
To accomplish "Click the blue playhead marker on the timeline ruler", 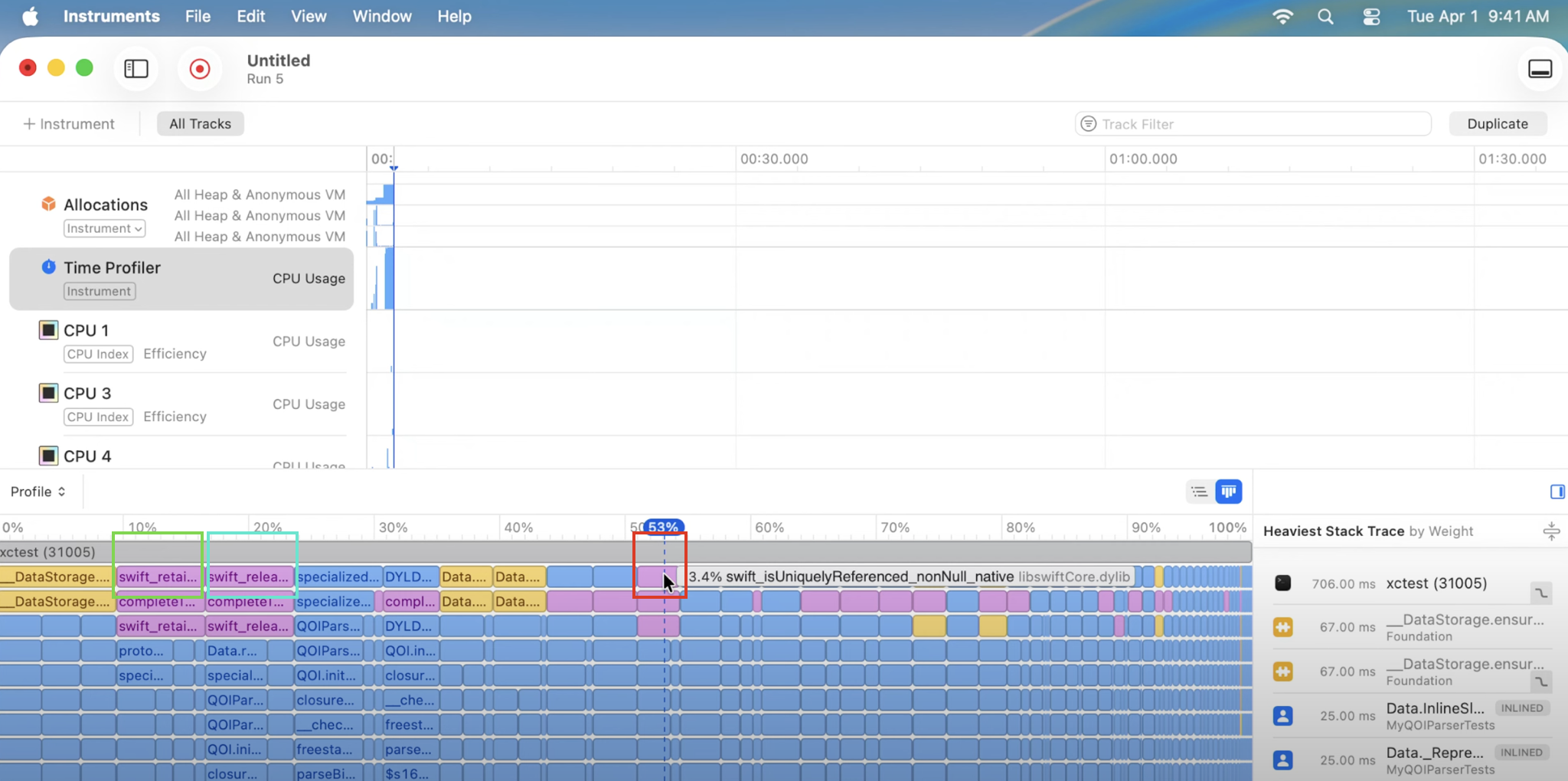I will coord(394,168).
